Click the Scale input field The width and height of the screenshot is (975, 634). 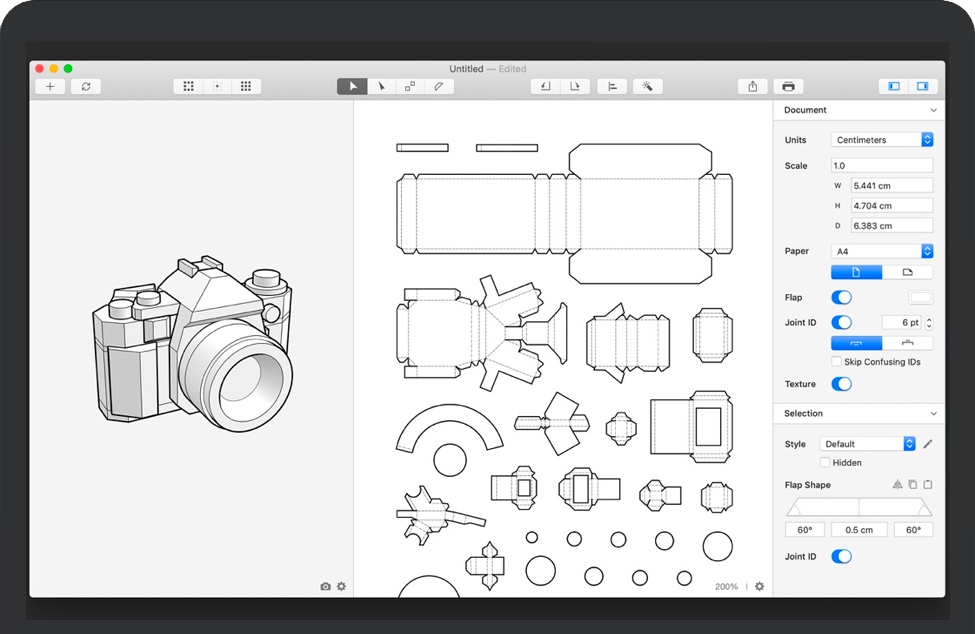tap(882, 166)
